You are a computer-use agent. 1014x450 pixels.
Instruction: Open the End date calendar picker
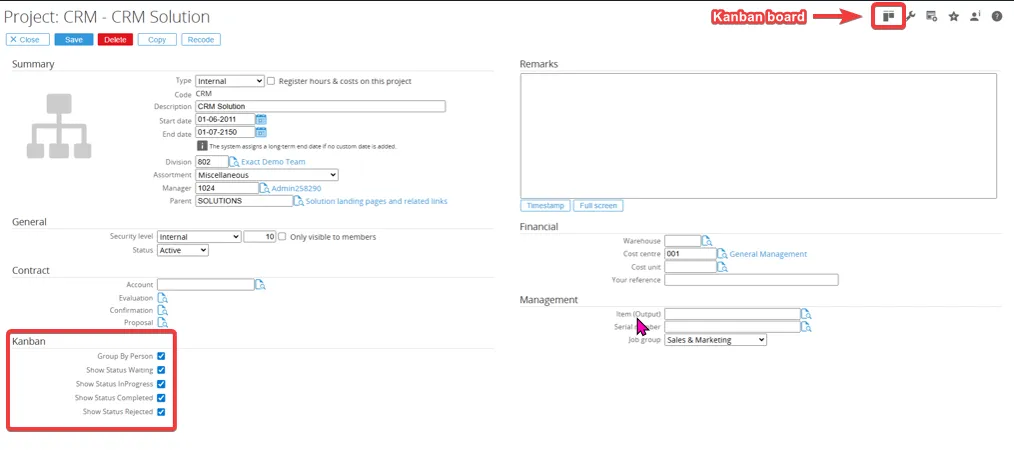click(x=261, y=132)
